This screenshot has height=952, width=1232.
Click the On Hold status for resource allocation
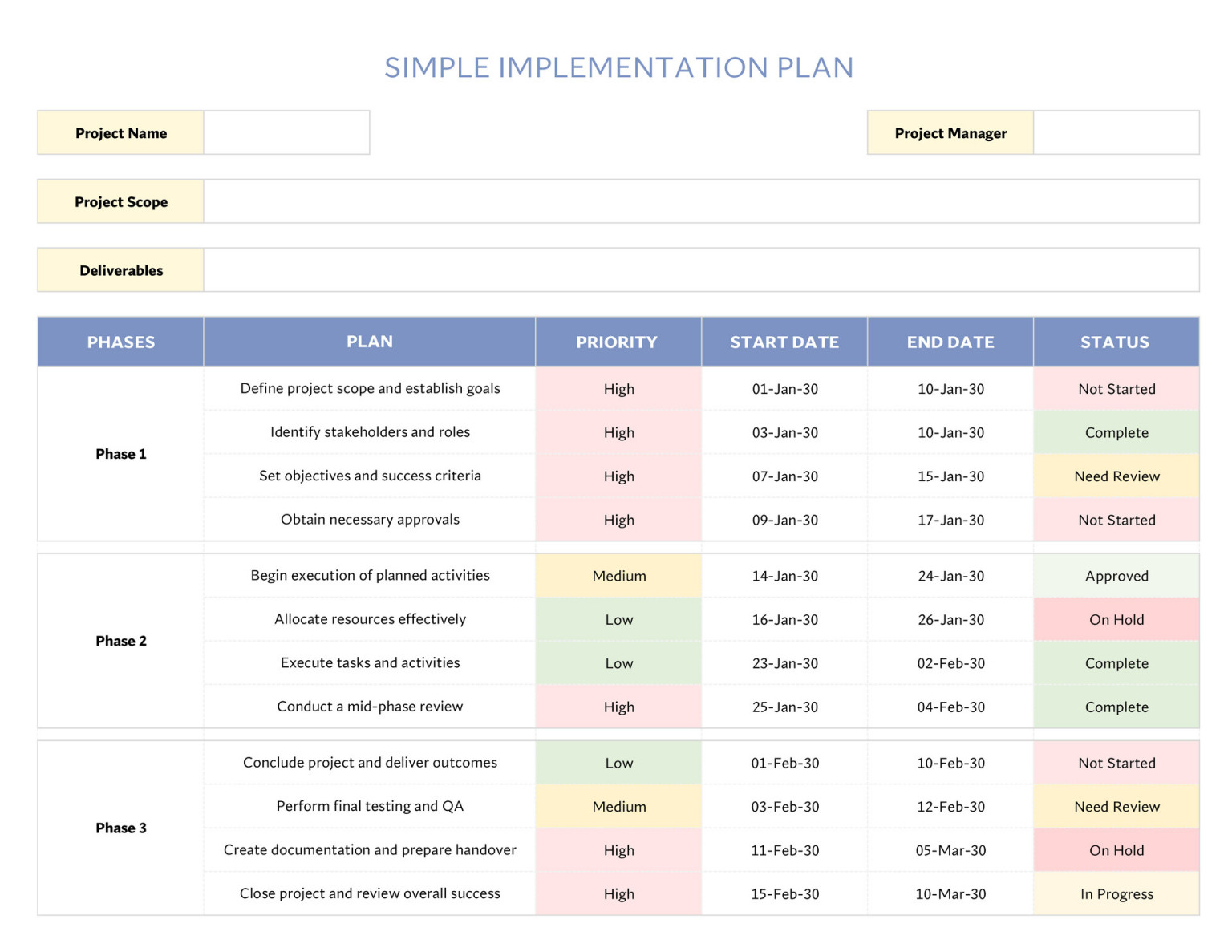point(1116,619)
